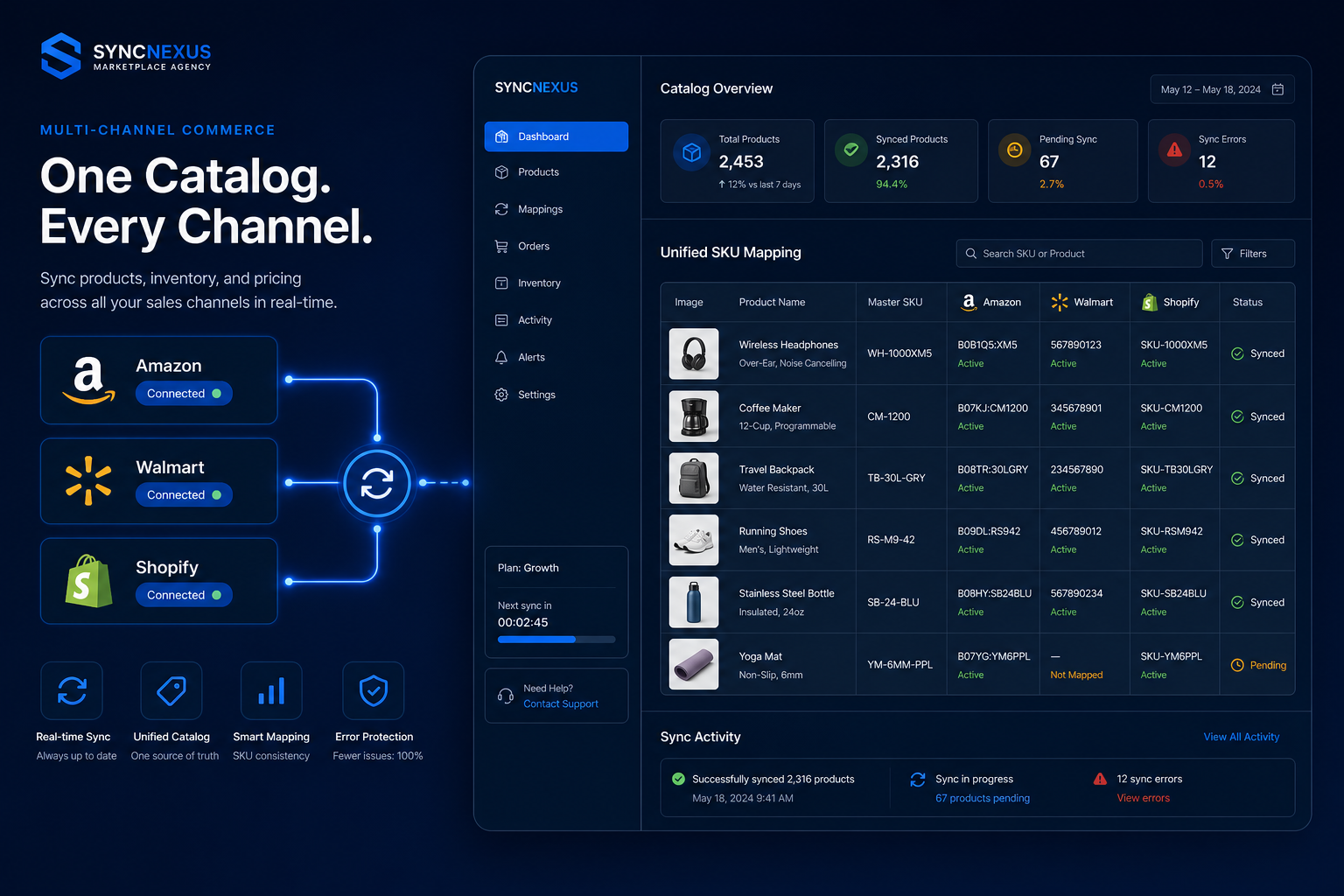The width and height of the screenshot is (1344, 896).
Task: Open the Products sidebar item
Action: (x=556, y=172)
